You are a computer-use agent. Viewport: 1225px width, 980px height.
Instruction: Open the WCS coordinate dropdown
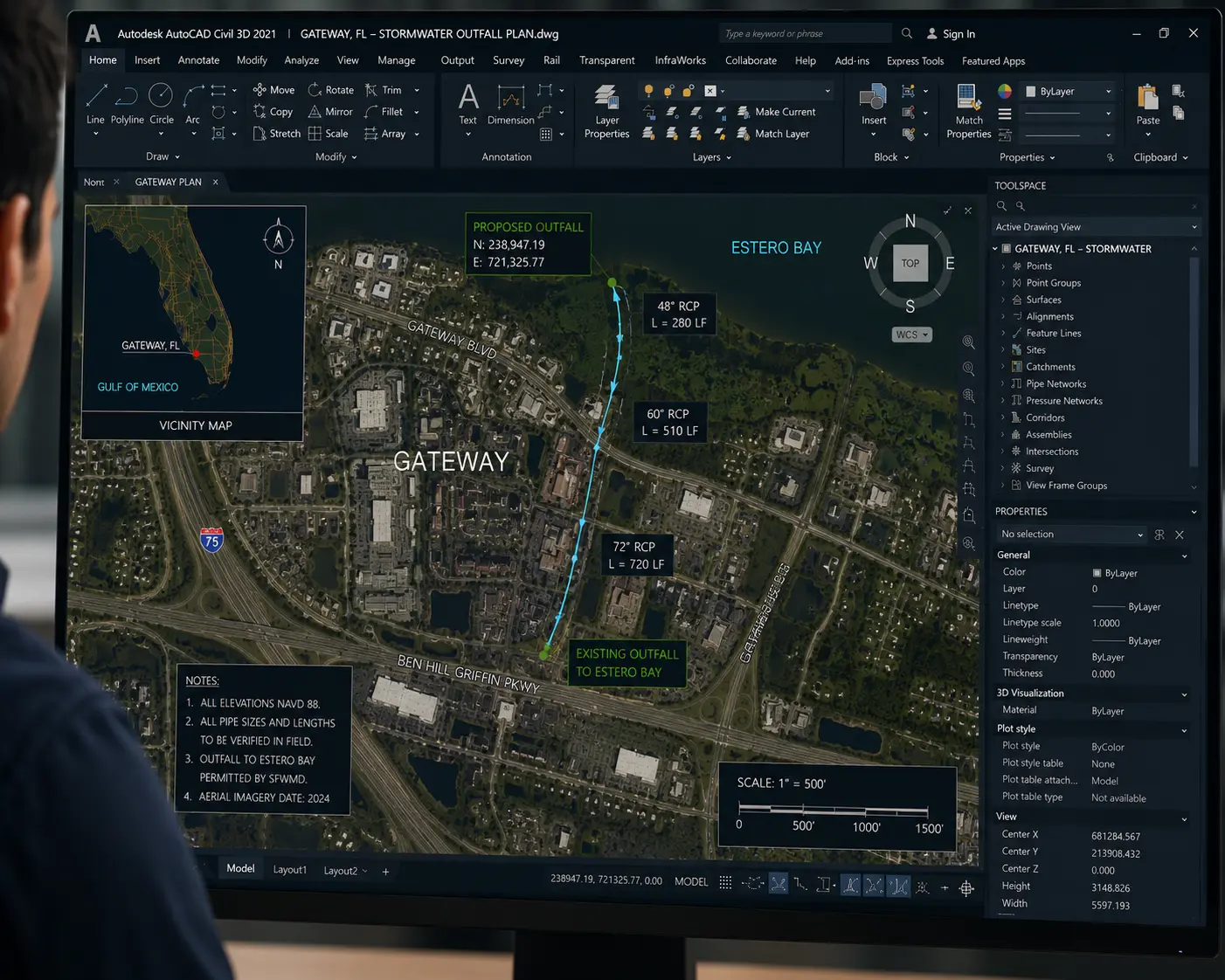(912, 335)
